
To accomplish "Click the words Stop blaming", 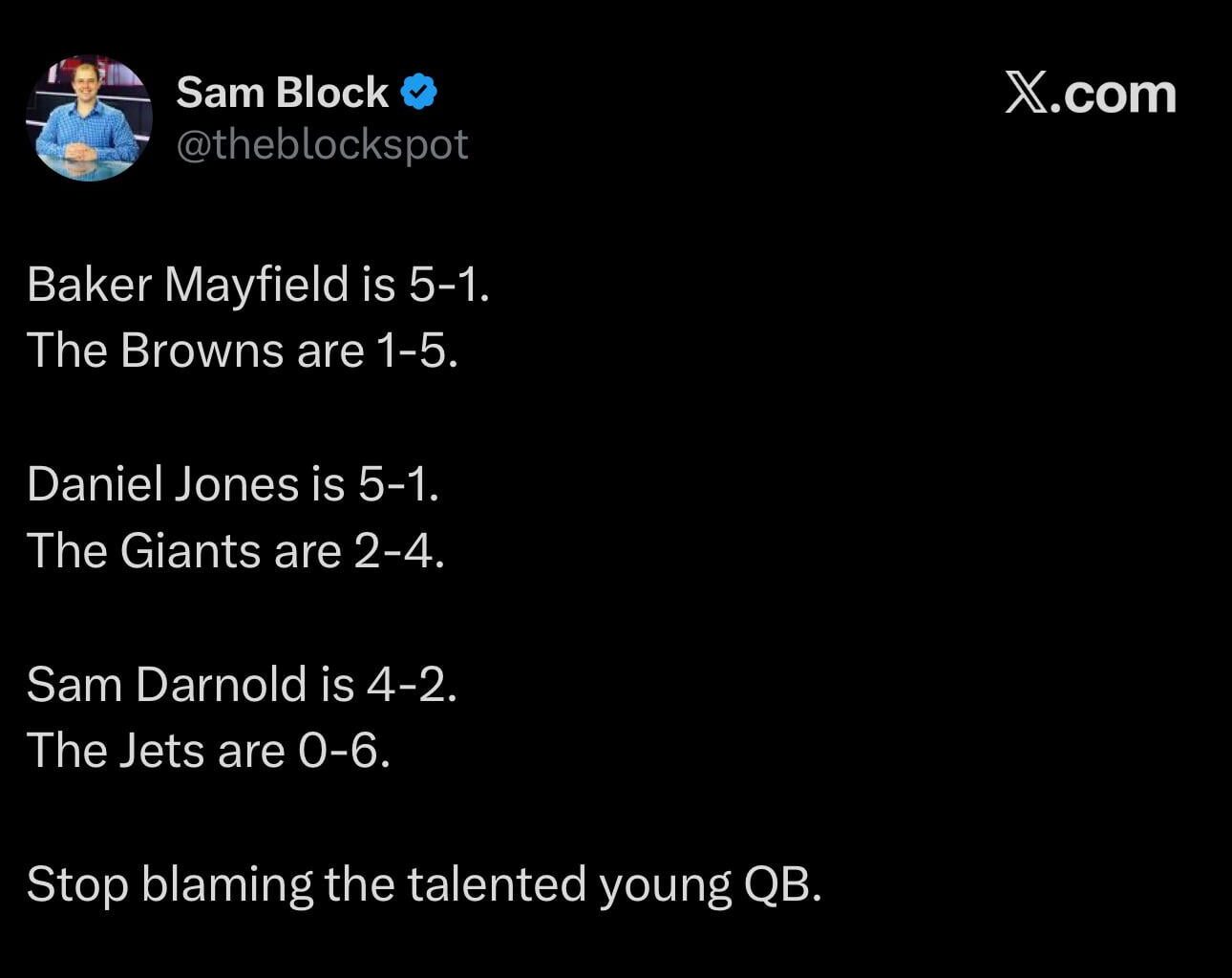I will tap(169, 884).
